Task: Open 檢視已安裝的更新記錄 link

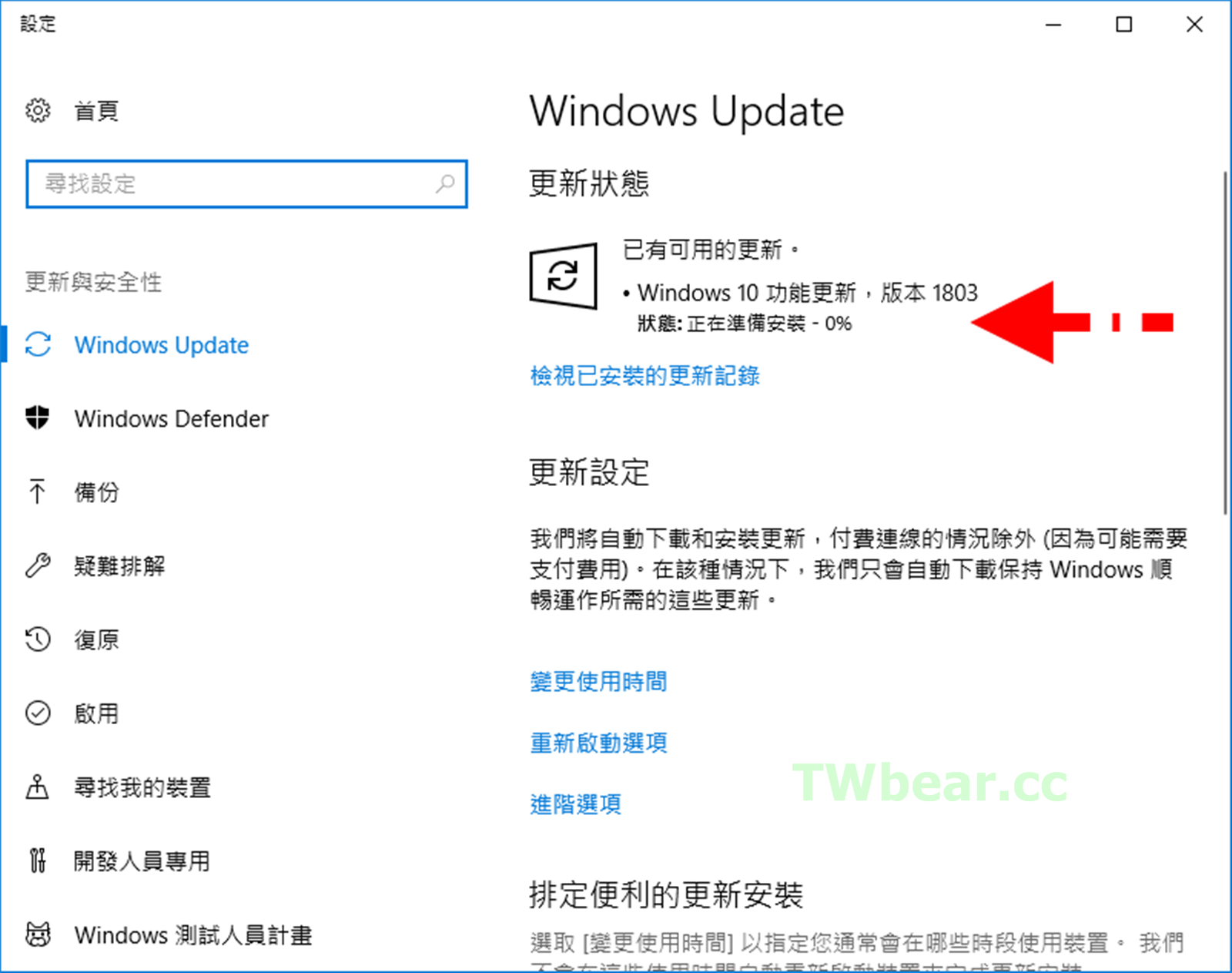Action: click(x=645, y=376)
